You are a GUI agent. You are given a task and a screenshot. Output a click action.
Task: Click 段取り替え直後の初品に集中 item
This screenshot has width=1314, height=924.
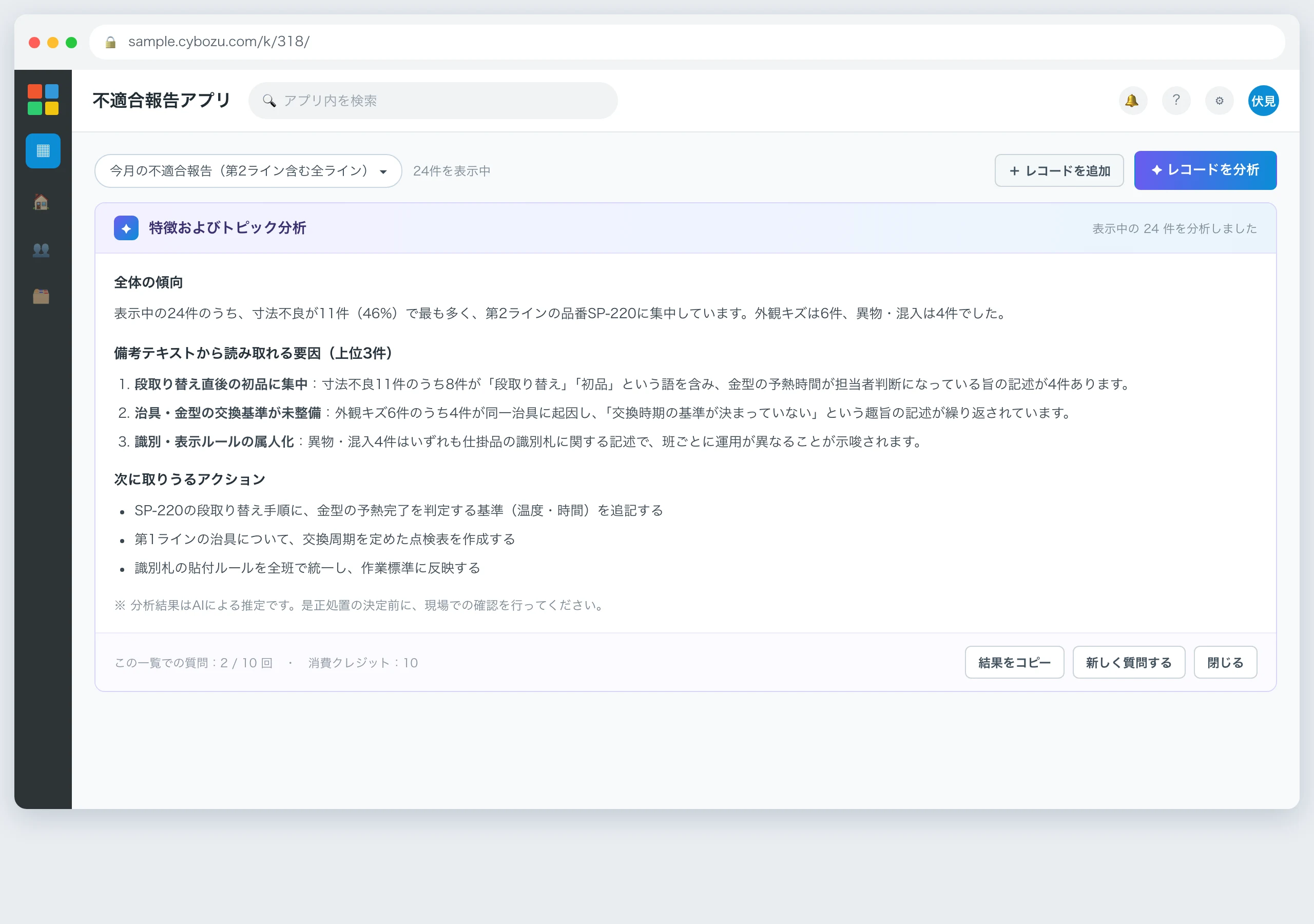(x=221, y=384)
